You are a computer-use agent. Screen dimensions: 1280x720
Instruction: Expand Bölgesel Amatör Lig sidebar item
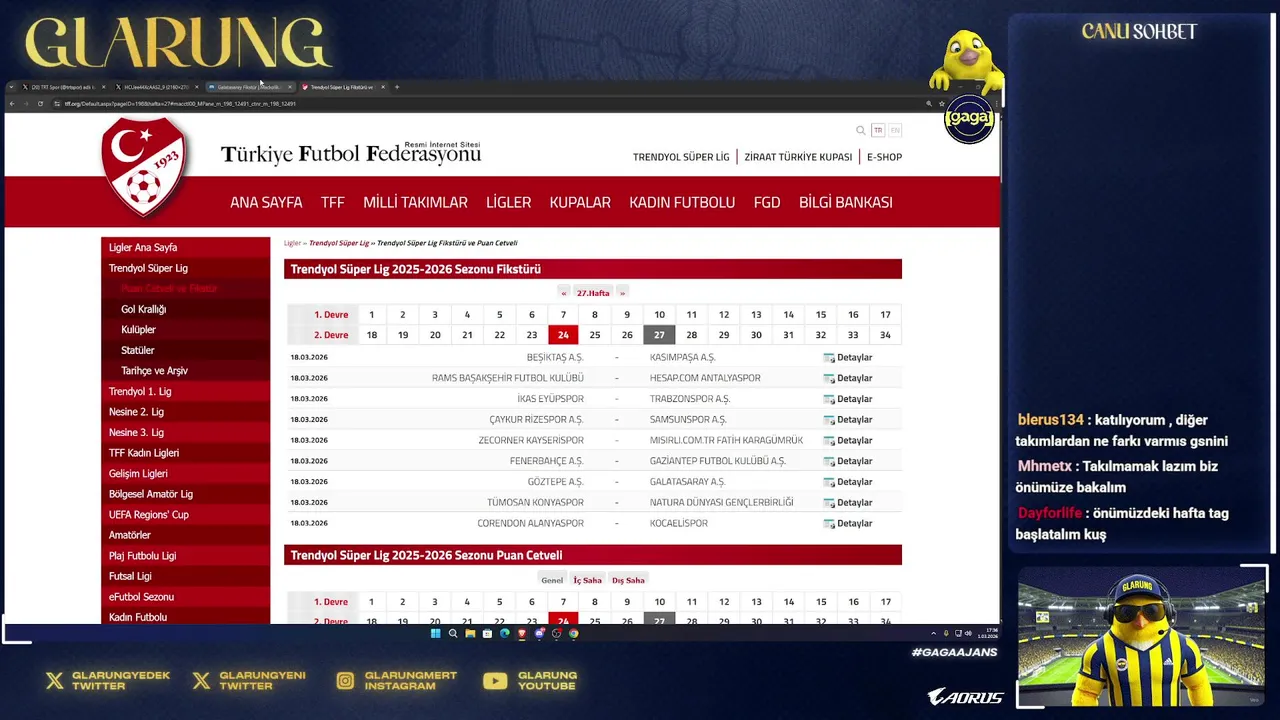tap(185, 494)
